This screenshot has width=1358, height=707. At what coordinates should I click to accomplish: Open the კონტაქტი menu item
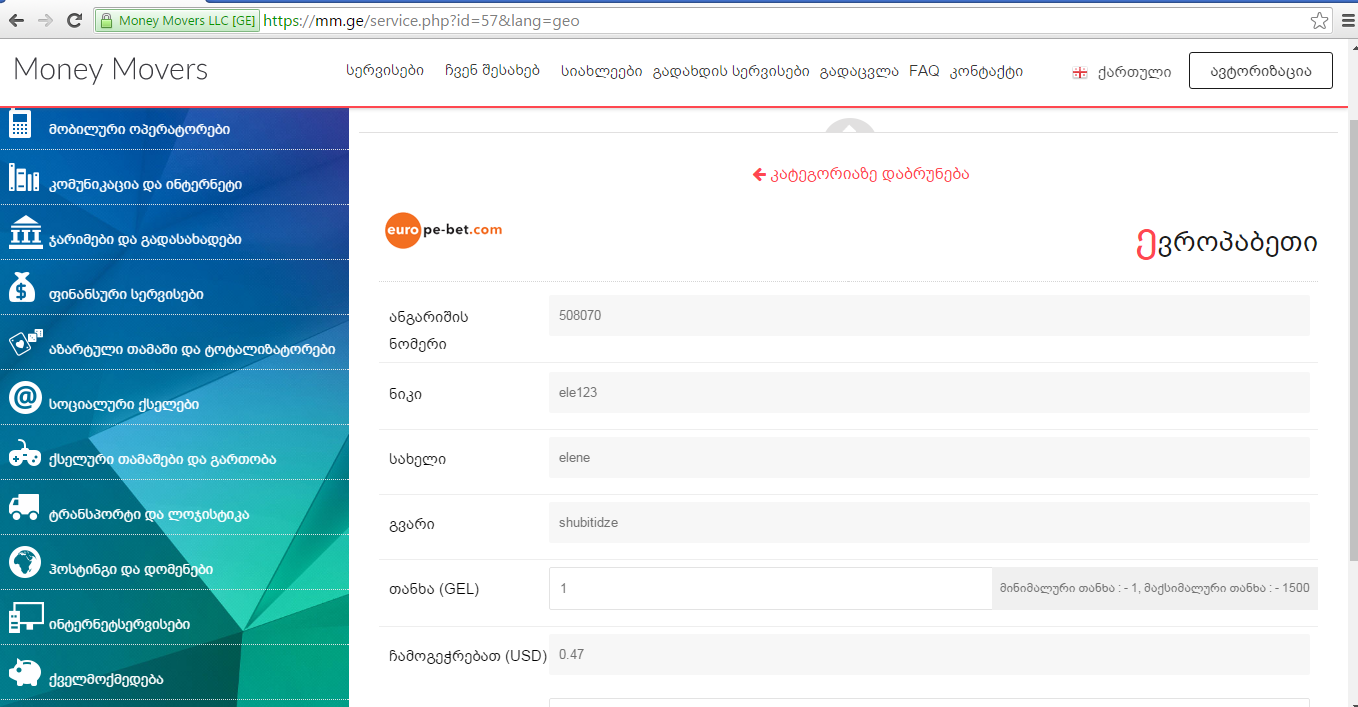point(986,71)
